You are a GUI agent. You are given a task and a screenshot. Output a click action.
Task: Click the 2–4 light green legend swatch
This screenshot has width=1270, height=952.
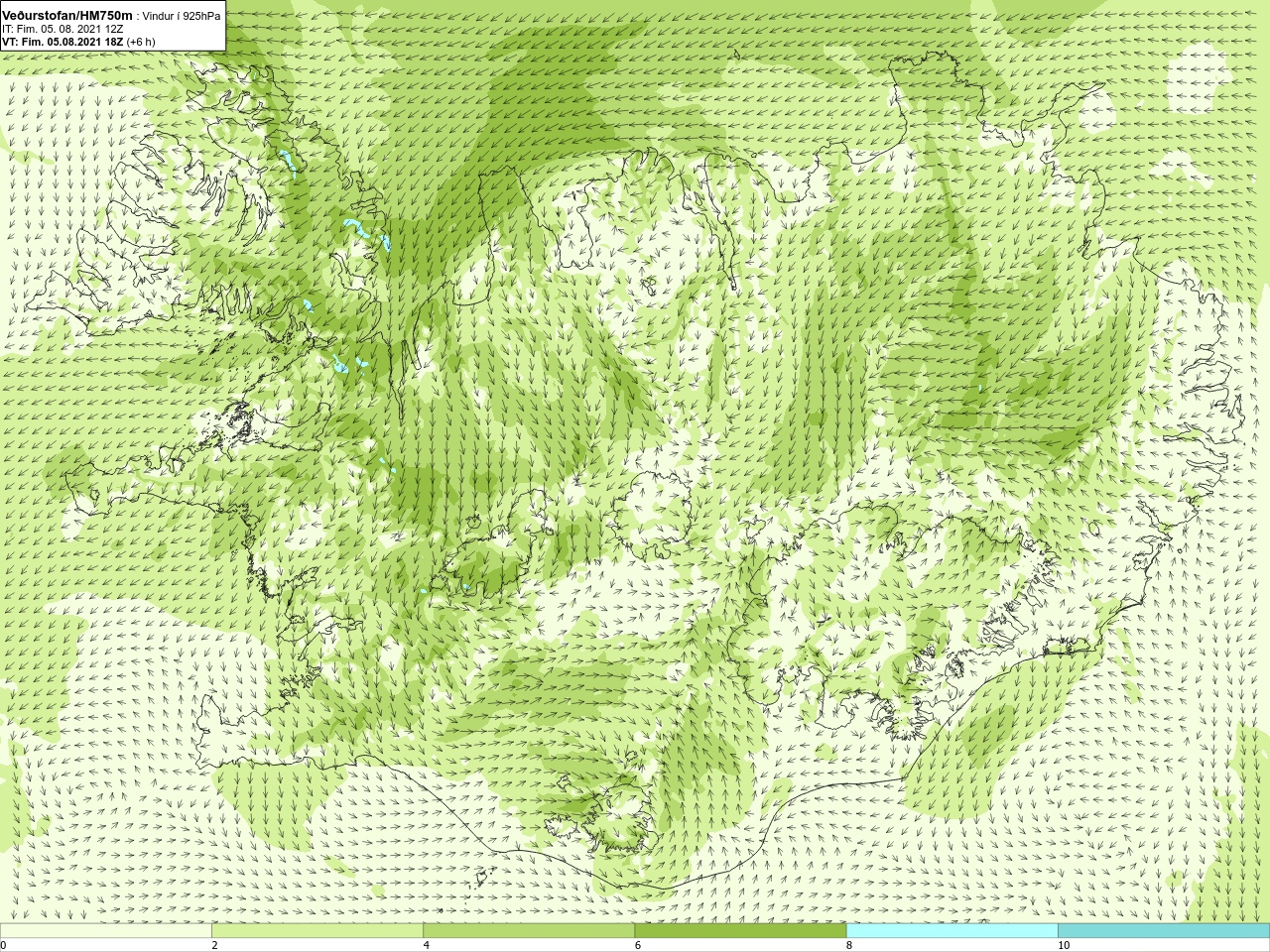pos(317,931)
